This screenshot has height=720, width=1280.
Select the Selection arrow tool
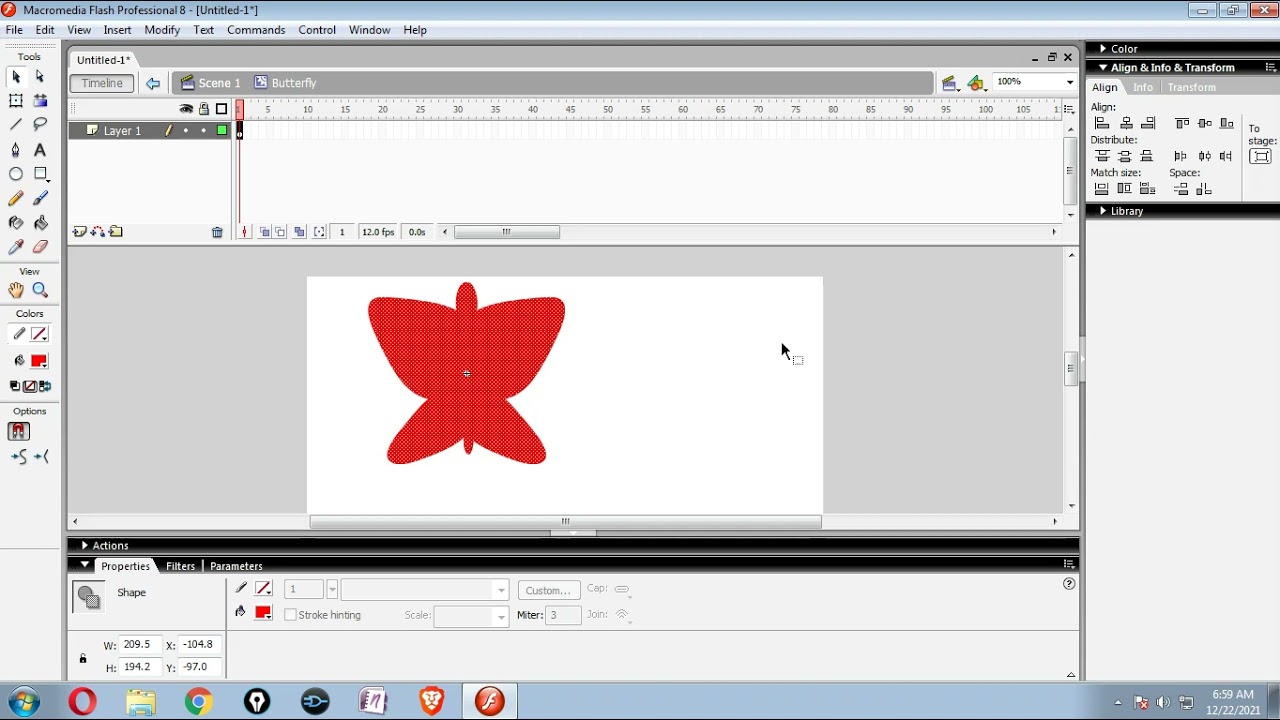click(x=16, y=77)
